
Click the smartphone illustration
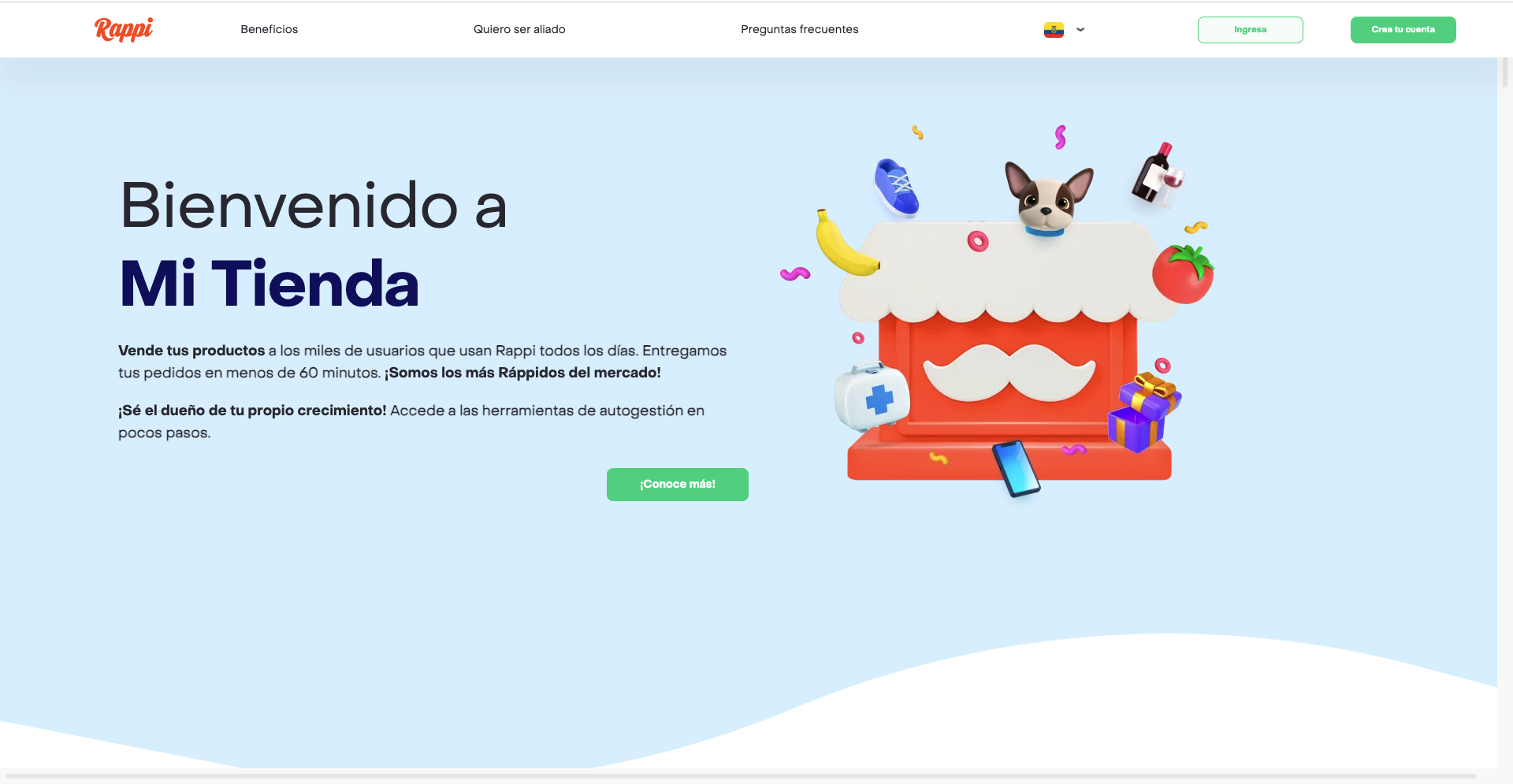1018,469
